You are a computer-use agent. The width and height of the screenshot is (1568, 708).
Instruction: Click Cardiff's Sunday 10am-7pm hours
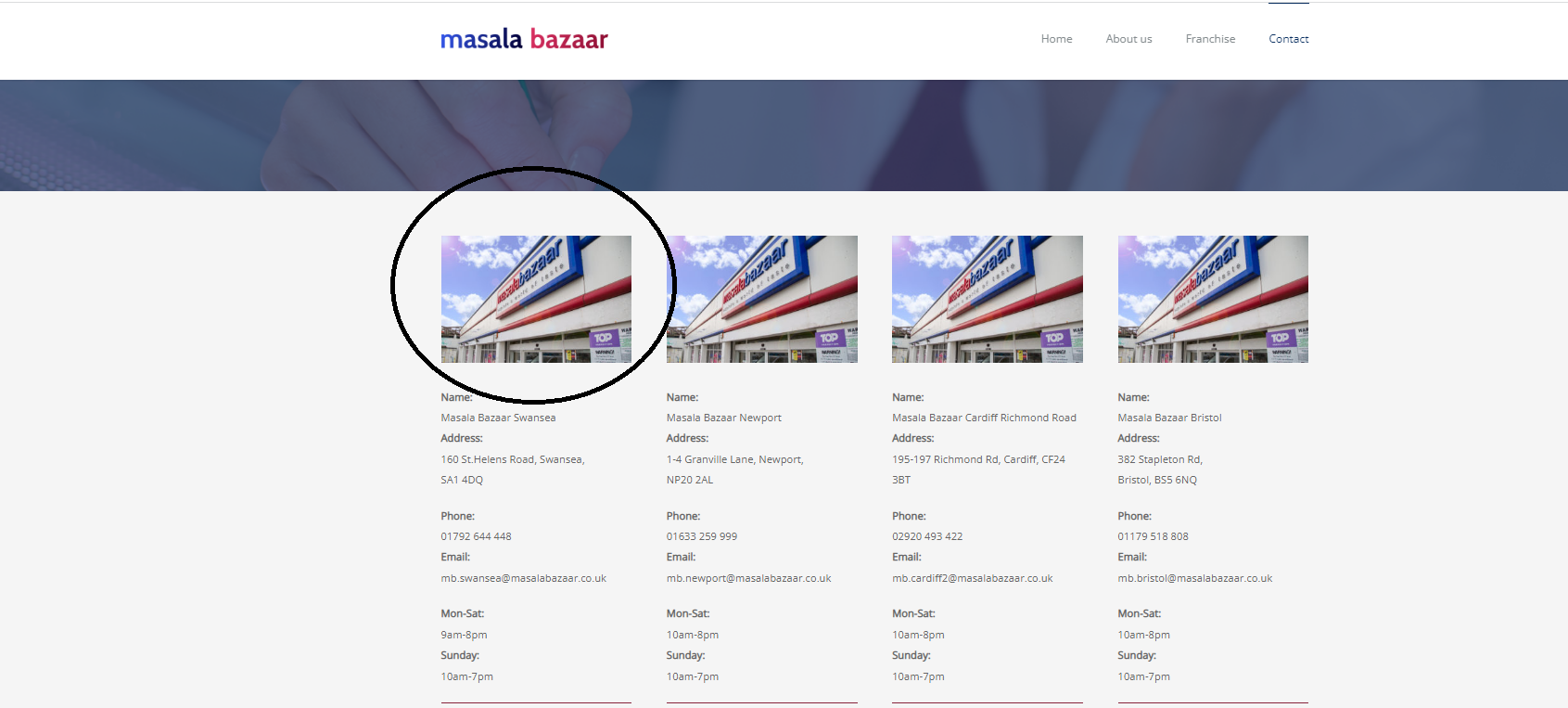(918, 676)
